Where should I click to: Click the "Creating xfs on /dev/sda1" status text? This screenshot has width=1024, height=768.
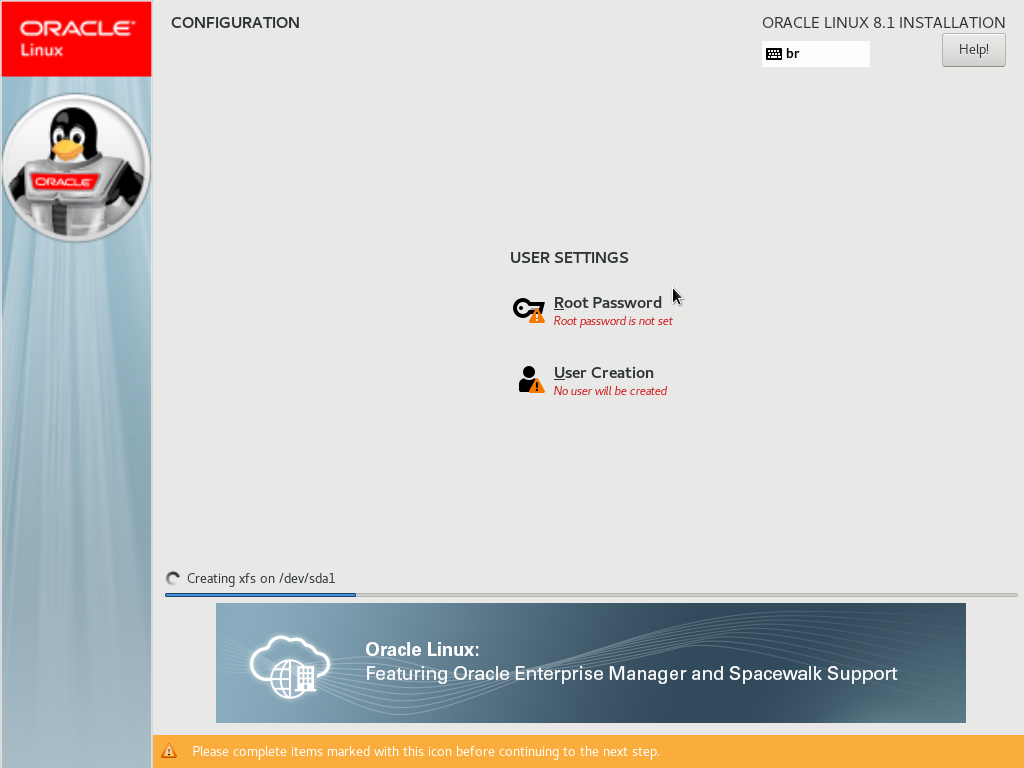click(x=261, y=579)
